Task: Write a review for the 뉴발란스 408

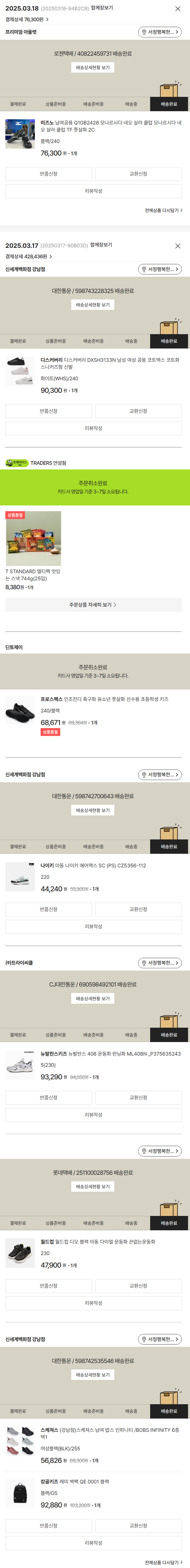Action: tap(93, 1115)
